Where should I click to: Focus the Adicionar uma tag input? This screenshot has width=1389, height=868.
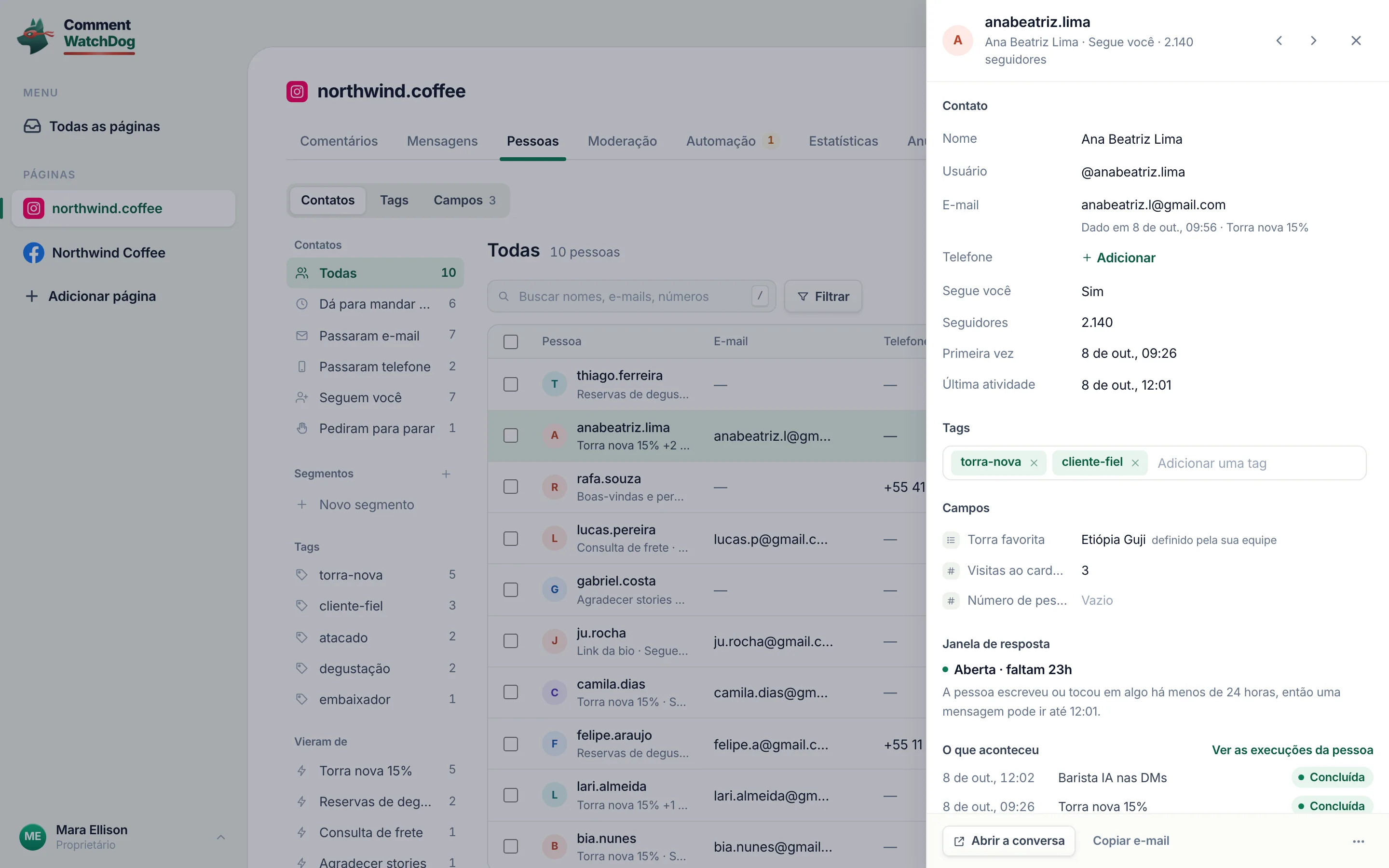click(1257, 463)
